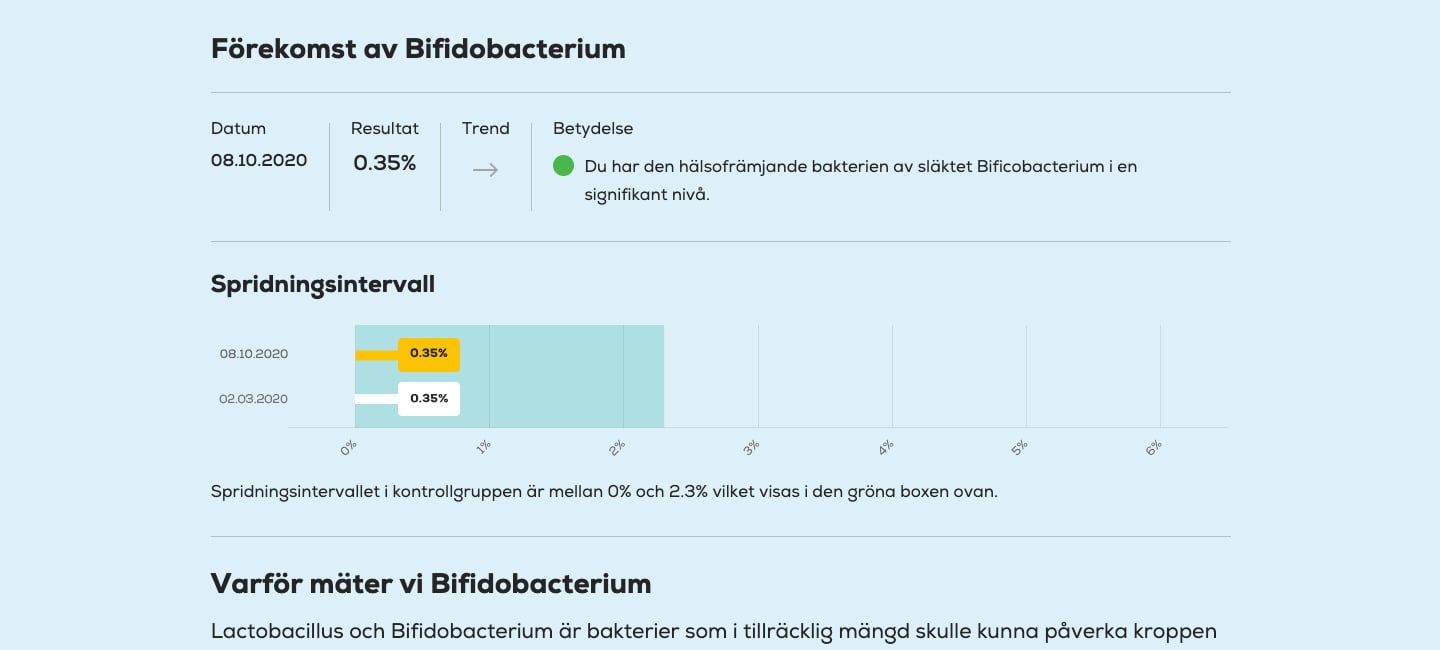
Task: Click the Spridningsintervall section heading
Action: 323,284
